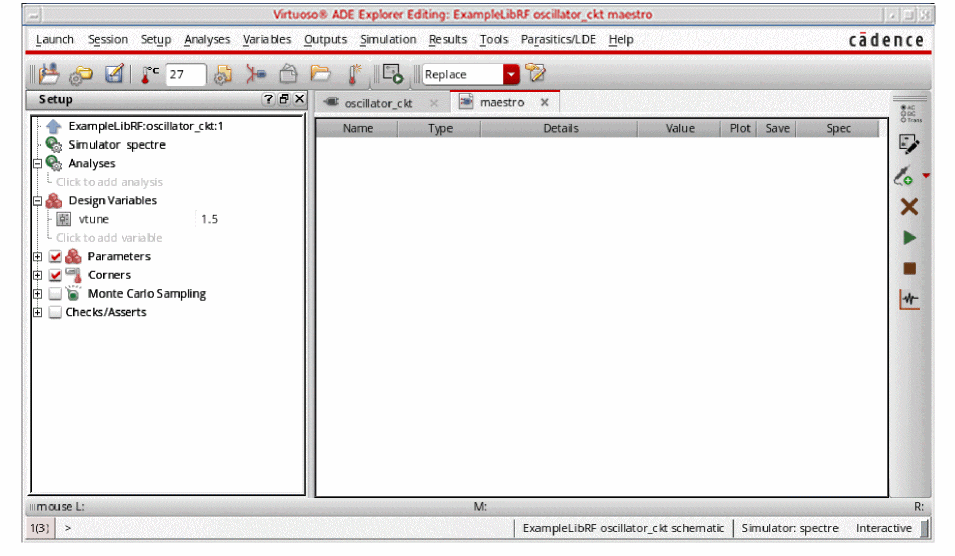Image resolution: width=955 pixels, height=556 pixels.
Task: Open the Parasitics/LDE menu
Action: click(x=558, y=40)
